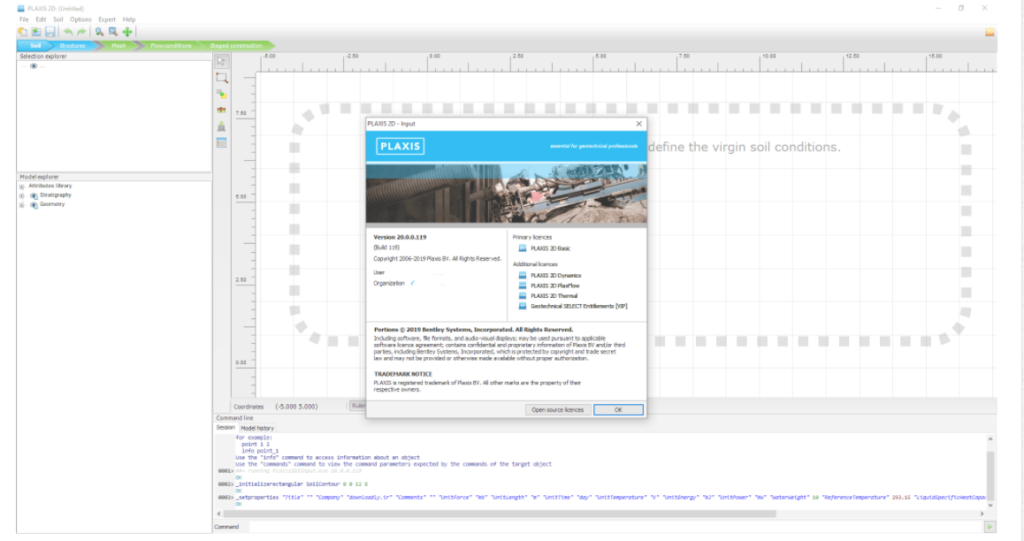
Task: Open the Expert menu
Action: pyautogui.click(x=107, y=20)
